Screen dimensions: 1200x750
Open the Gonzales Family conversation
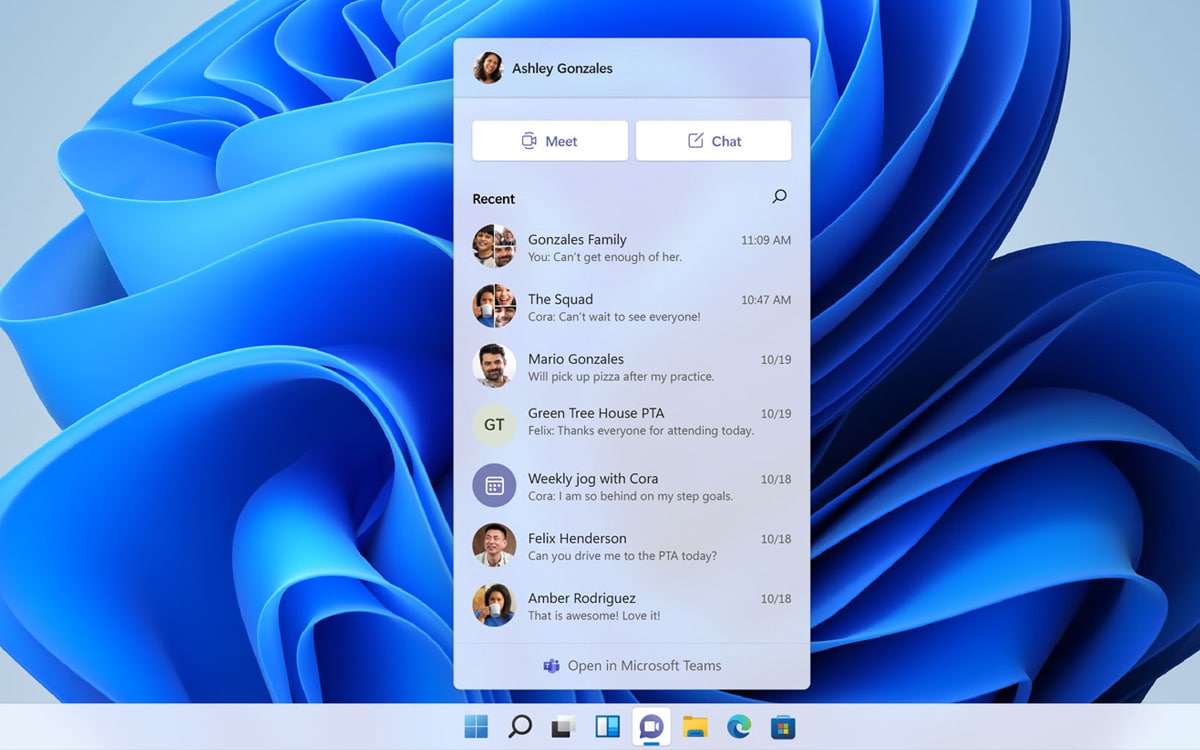point(631,247)
